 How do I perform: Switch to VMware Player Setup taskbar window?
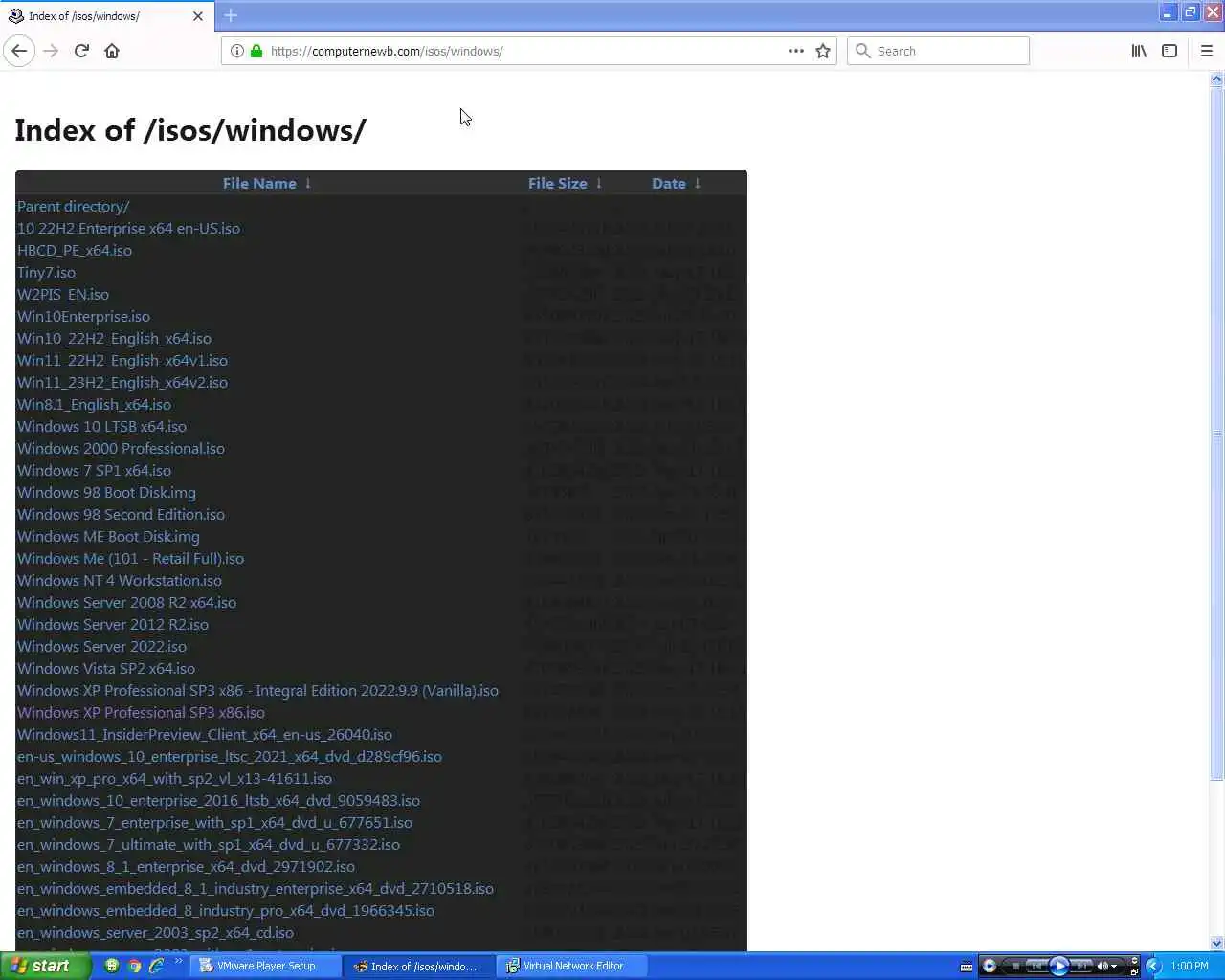tap(266, 966)
